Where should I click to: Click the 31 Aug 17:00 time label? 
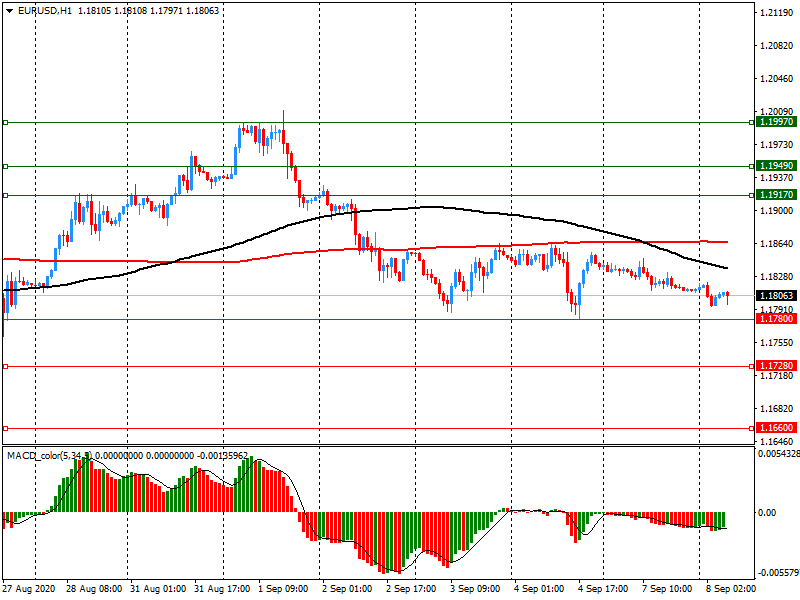click(x=222, y=589)
